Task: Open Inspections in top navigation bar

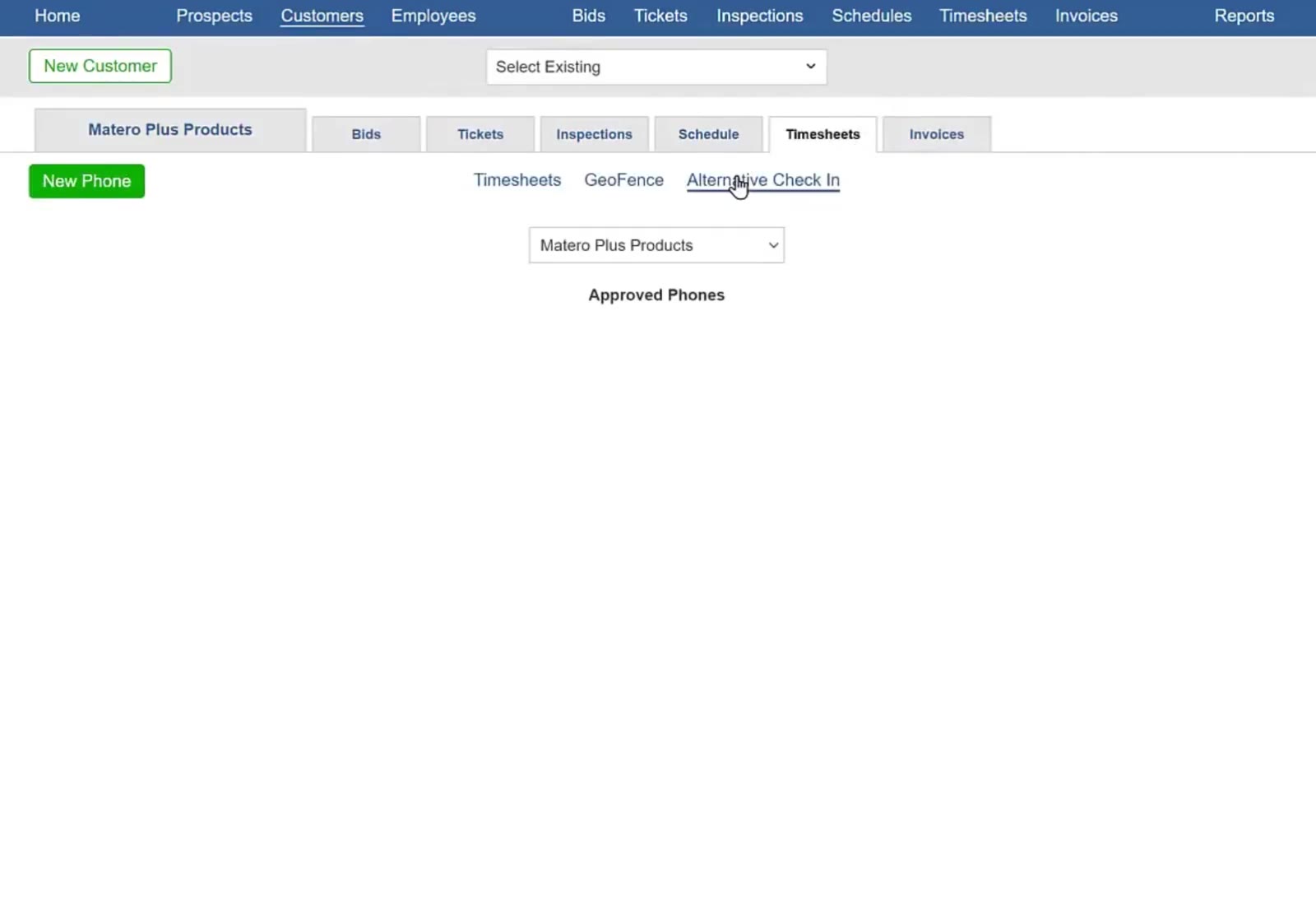Action: coord(759,16)
